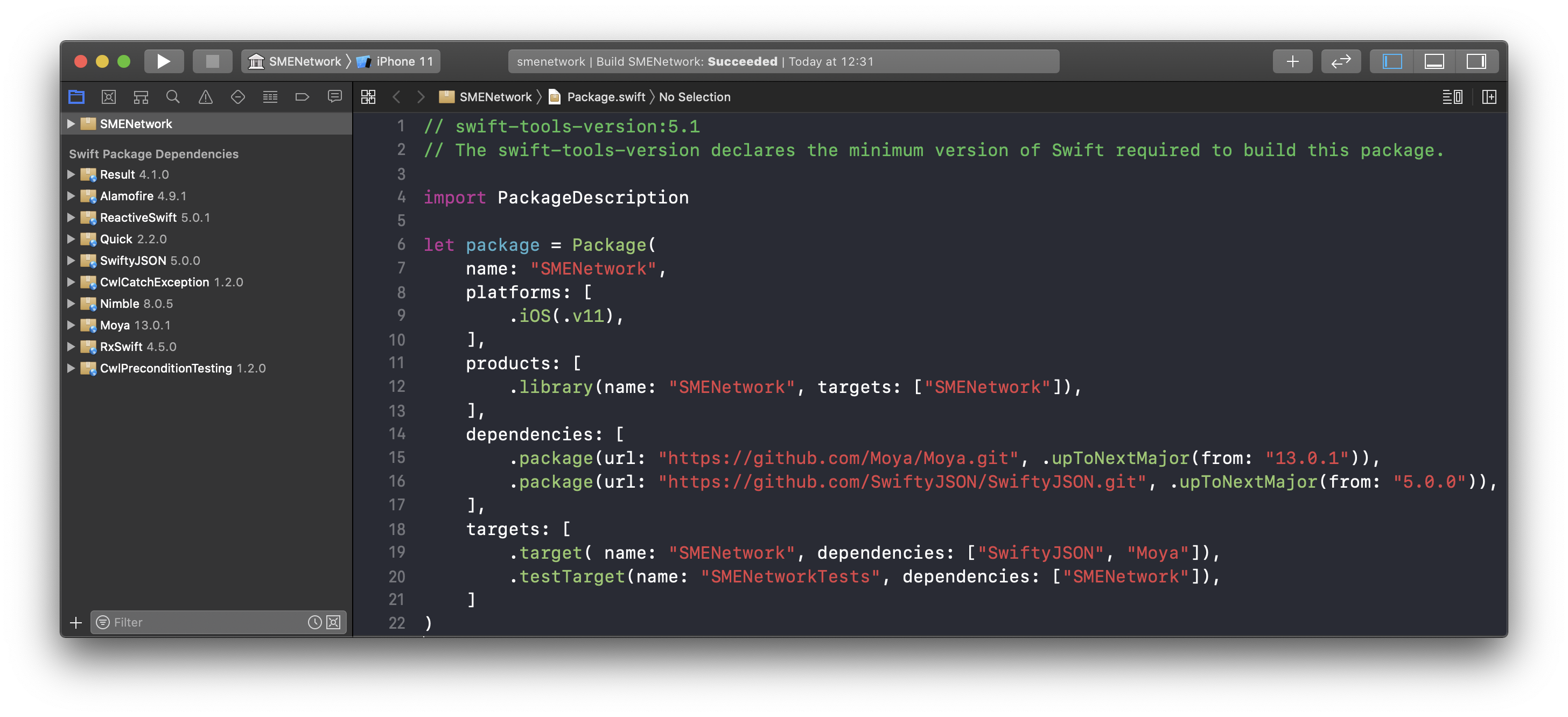
Task: Select SMENetwork root item in navigator
Action: 206,124
